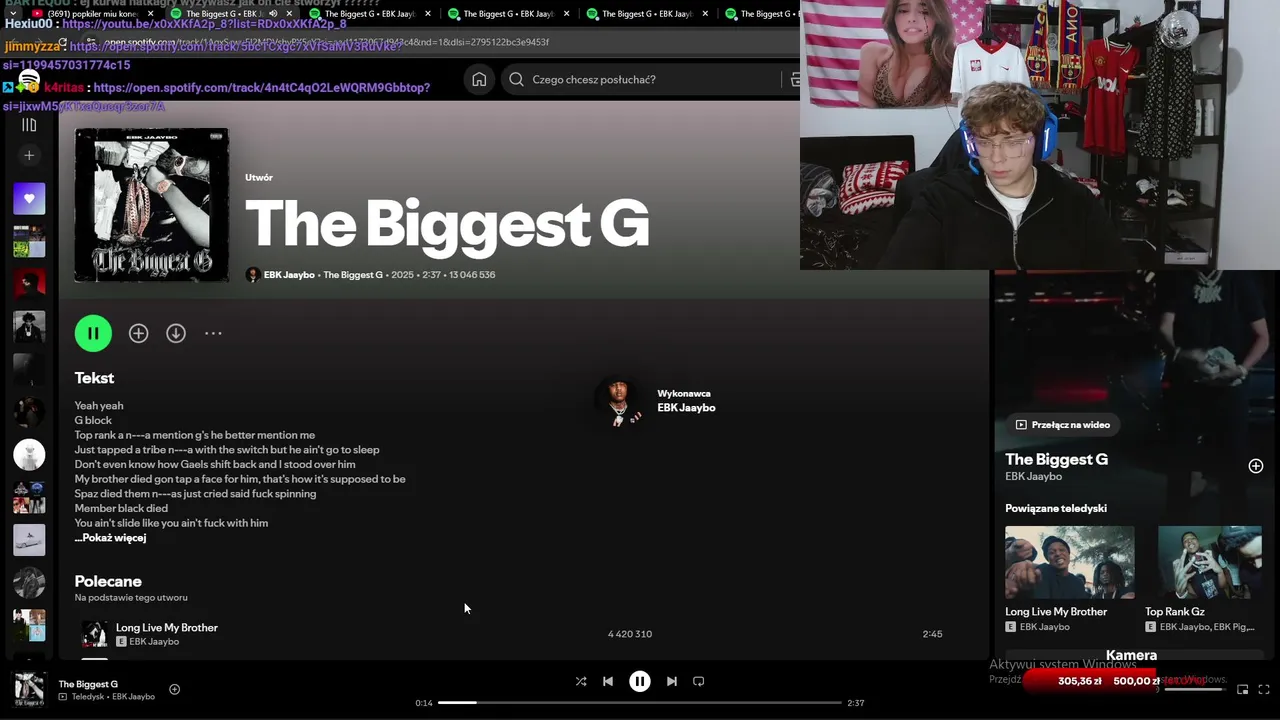Open the miniplayer icon

1243,689
